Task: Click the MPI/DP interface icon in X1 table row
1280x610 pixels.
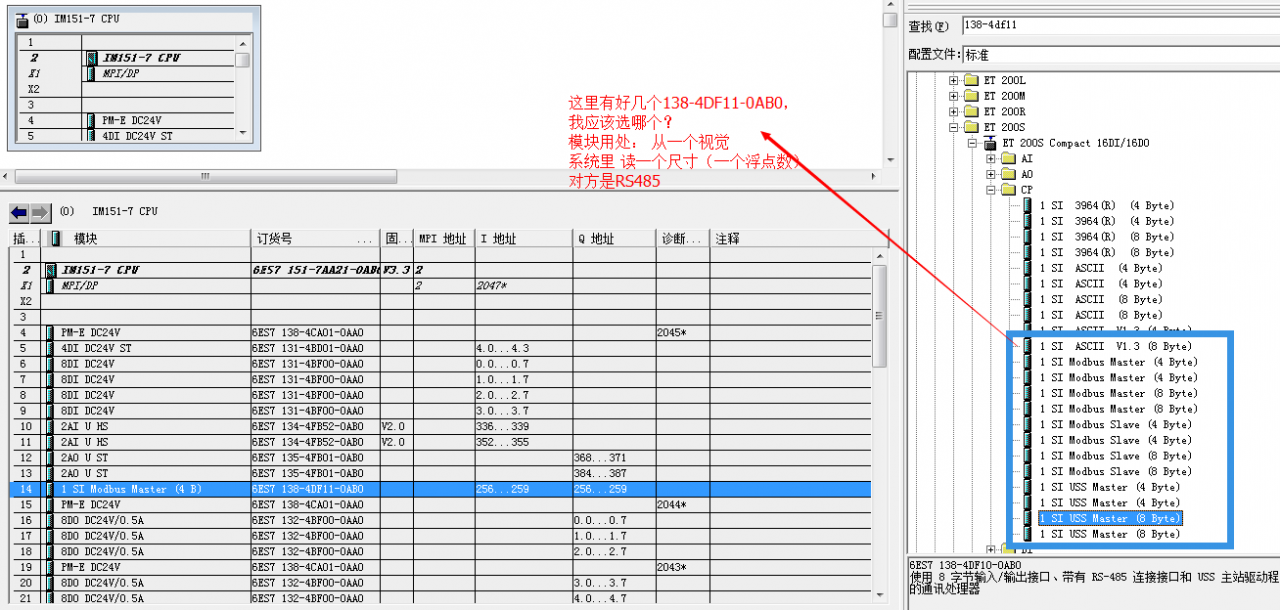Action: click(50, 285)
